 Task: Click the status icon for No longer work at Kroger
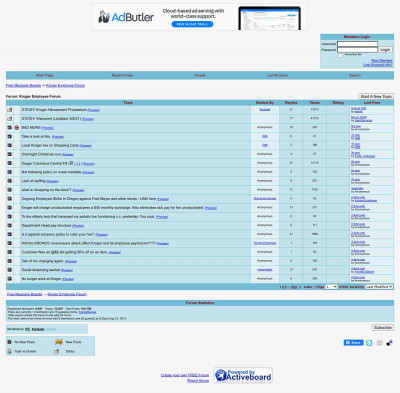(x=10, y=279)
